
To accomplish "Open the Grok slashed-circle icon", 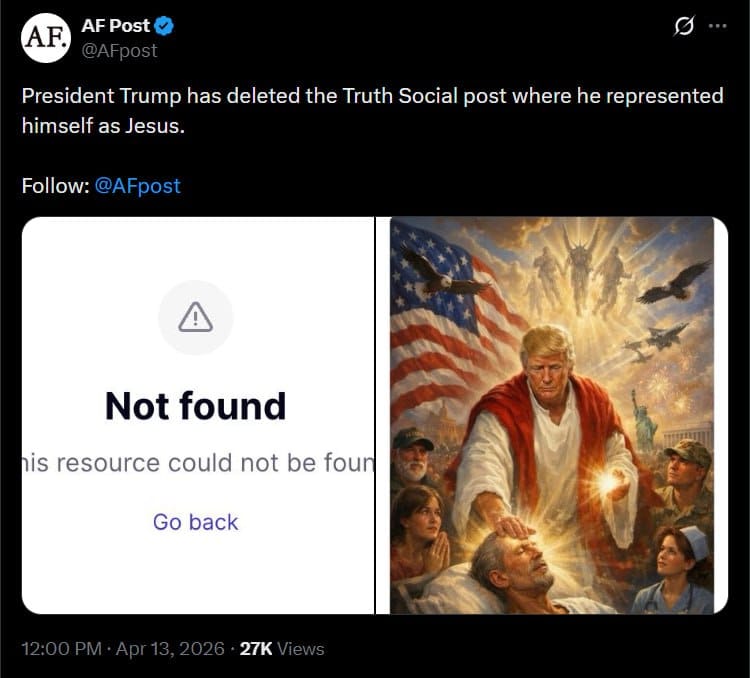I will tap(684, 27).
